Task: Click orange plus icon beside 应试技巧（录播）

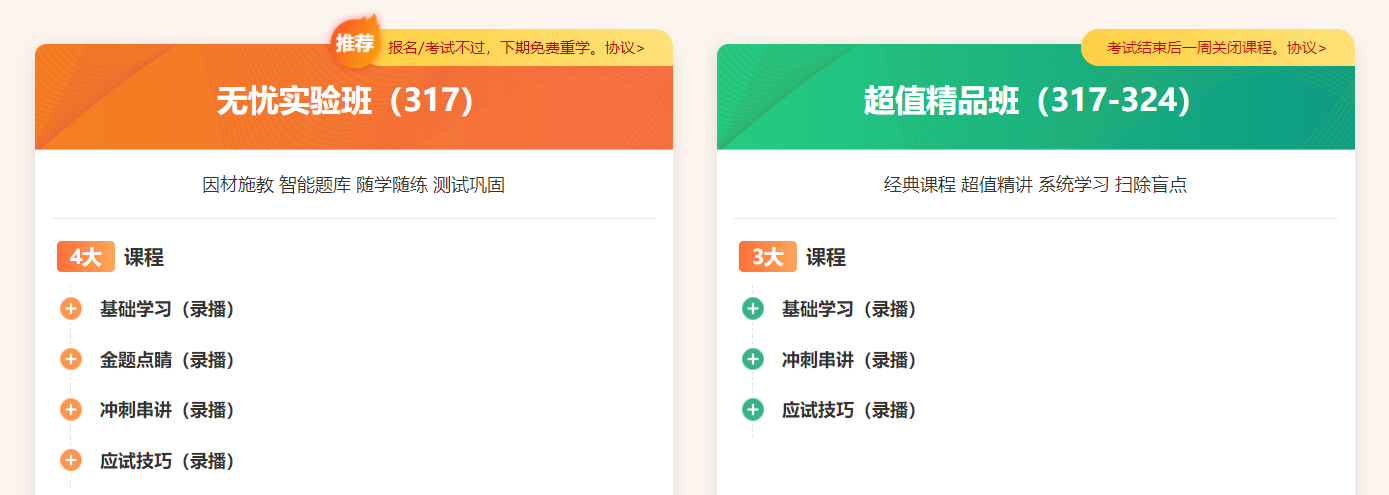Action: (x=71, y=461)
